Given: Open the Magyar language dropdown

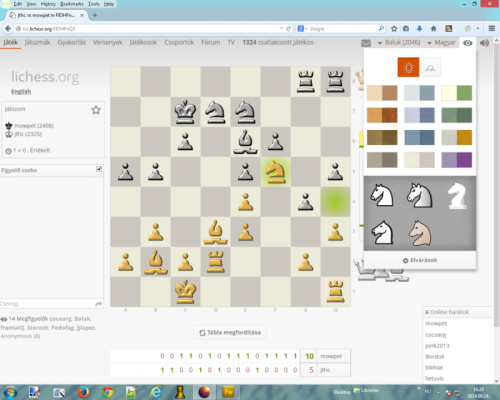Looking at the screenshot, I should 441,43.
